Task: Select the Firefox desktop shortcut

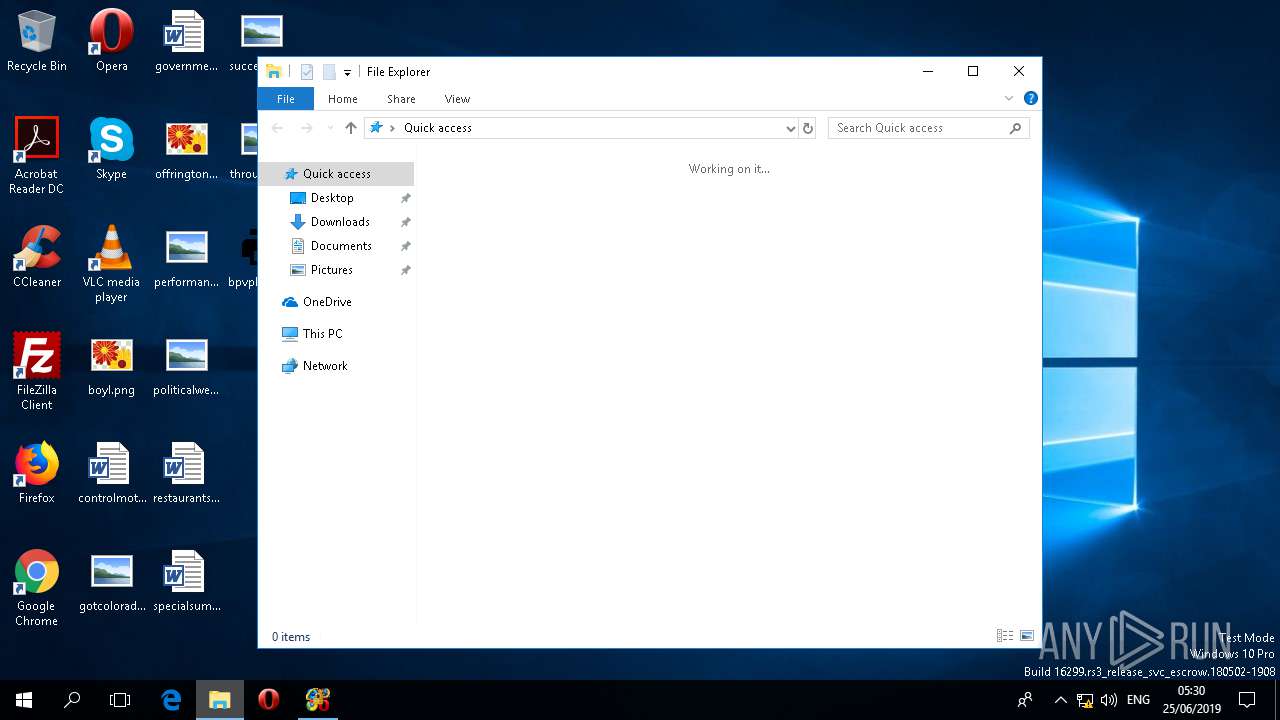Action: 37,473
